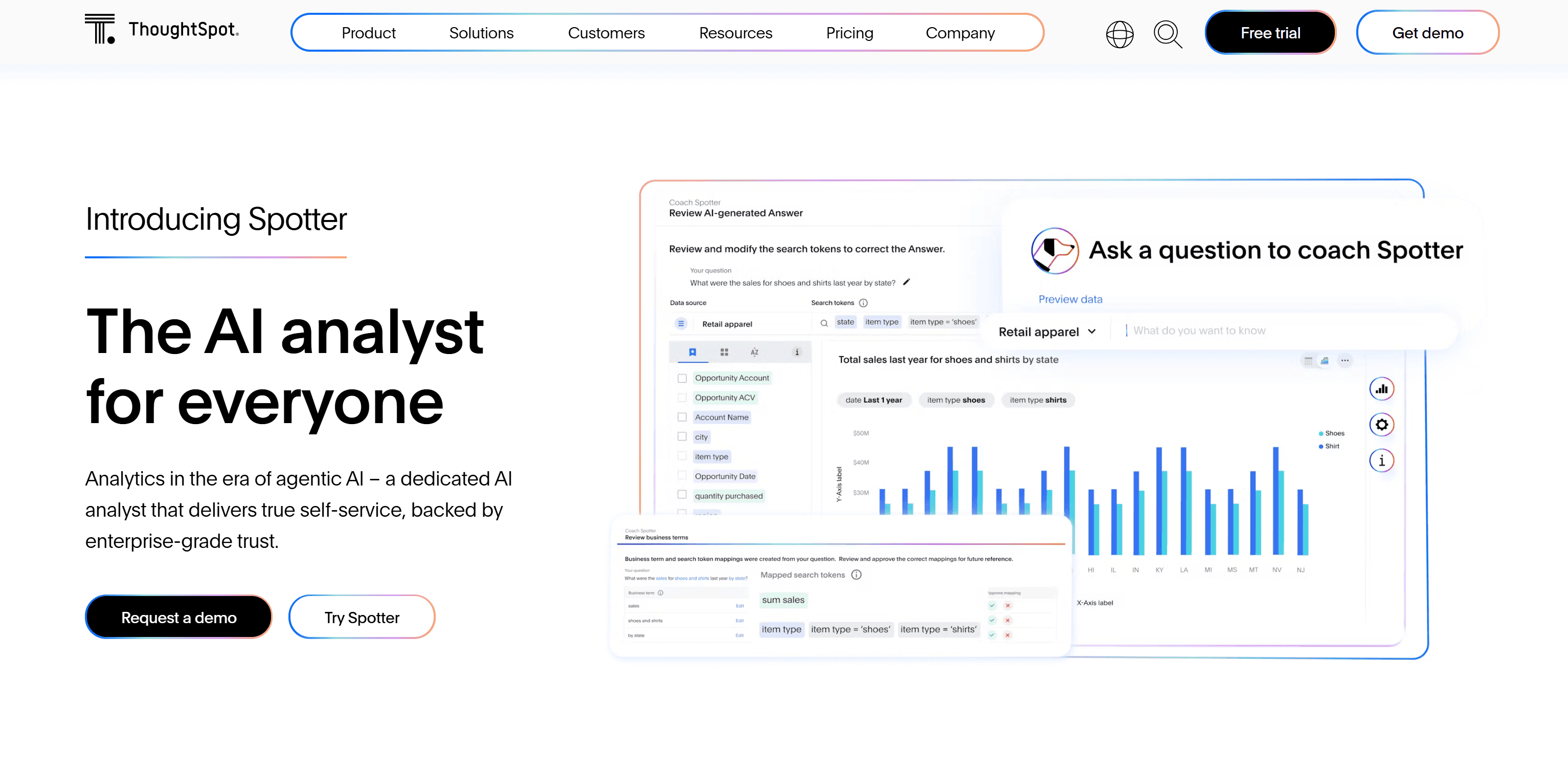Click the AZ sort icon
The image size is (1568, 771).
point(754,352)
